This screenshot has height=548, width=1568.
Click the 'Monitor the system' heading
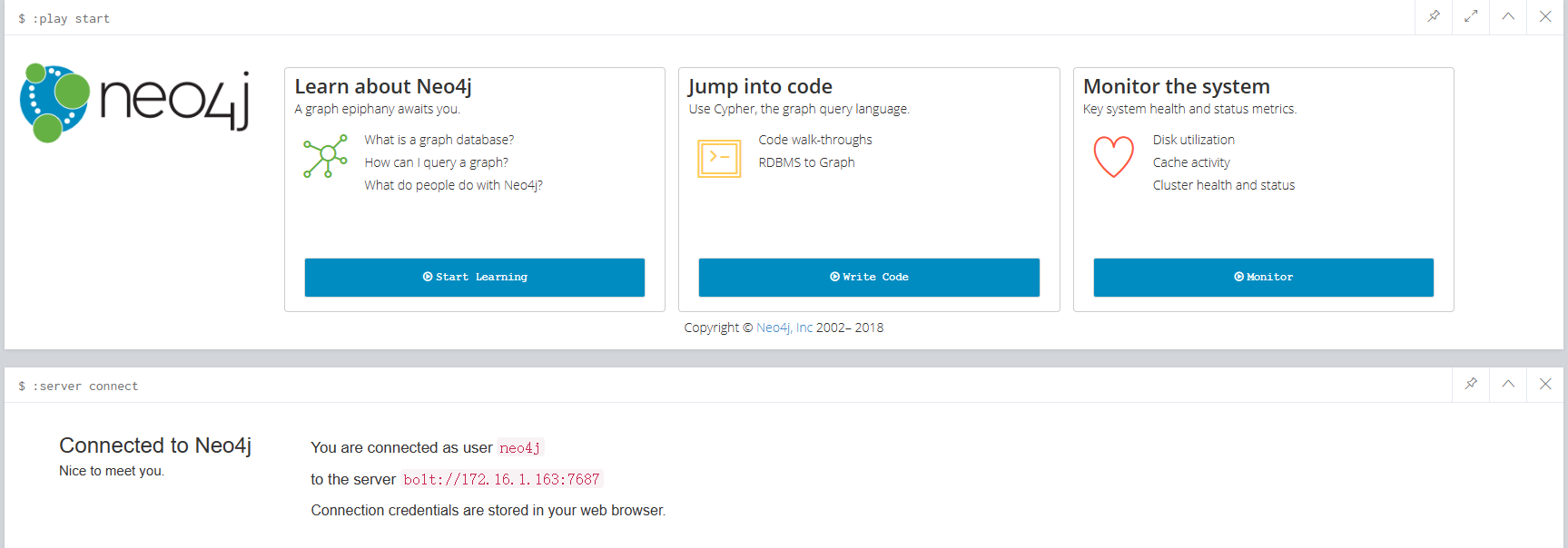click(1177, 86)
